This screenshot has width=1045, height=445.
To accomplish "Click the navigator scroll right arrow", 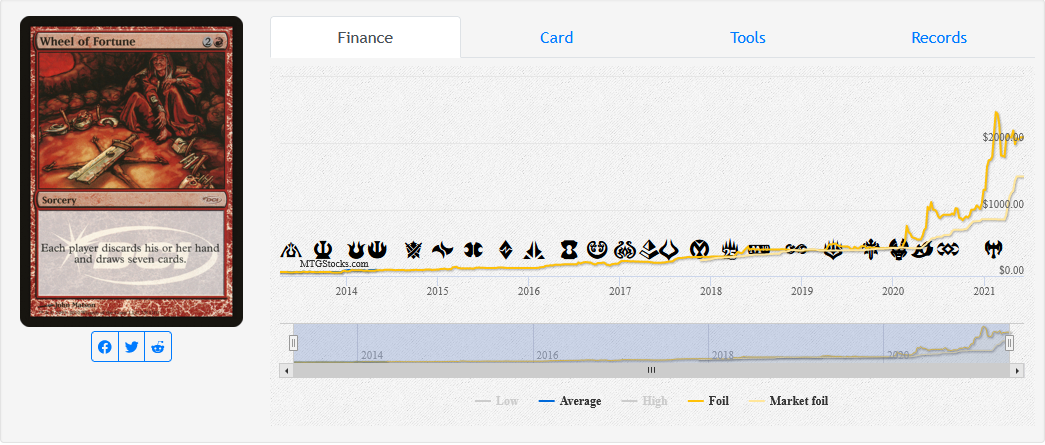I will pos(1018,370).
